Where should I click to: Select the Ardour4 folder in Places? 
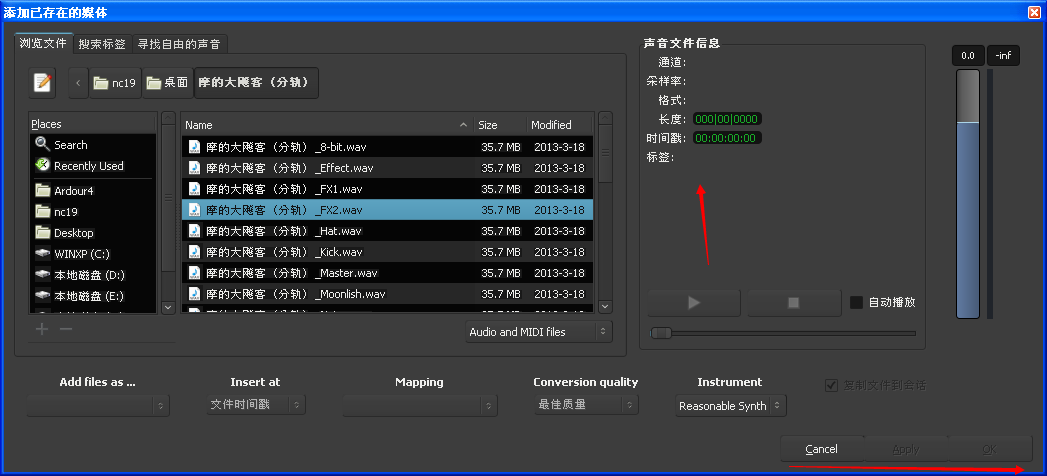point(73,190)
